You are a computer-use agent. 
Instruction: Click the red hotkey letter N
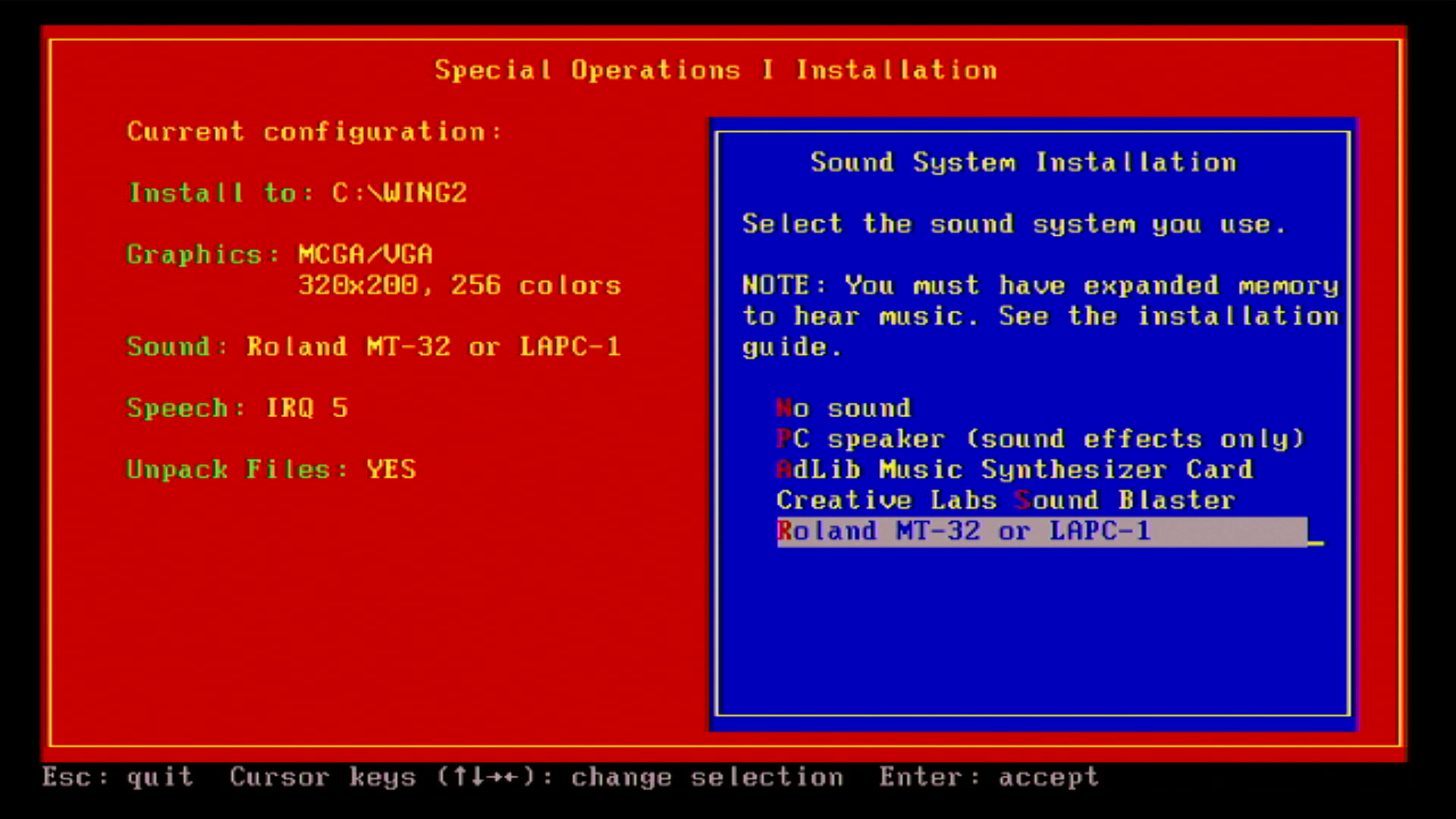click(x=783, y=409)
